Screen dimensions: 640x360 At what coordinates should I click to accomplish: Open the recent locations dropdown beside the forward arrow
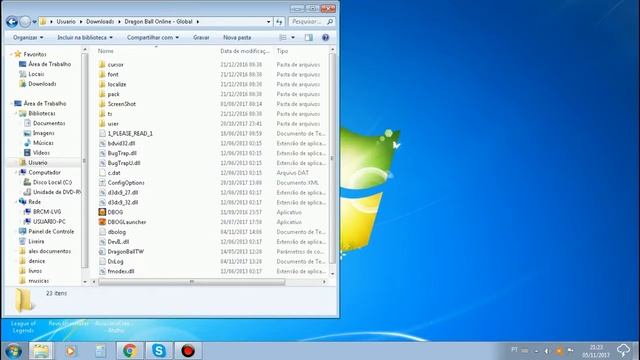pyautogui.click(x=35, y=22)
